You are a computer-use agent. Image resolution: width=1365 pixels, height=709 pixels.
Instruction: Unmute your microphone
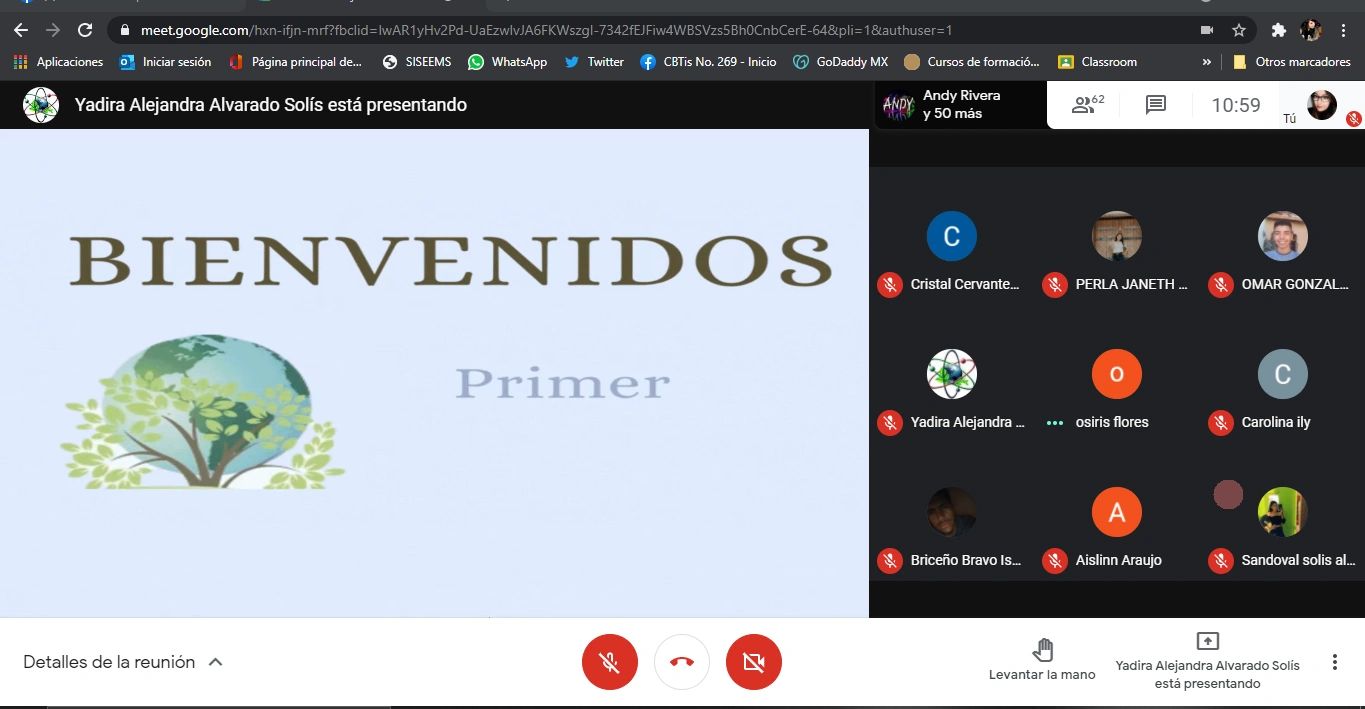(609, 662)
